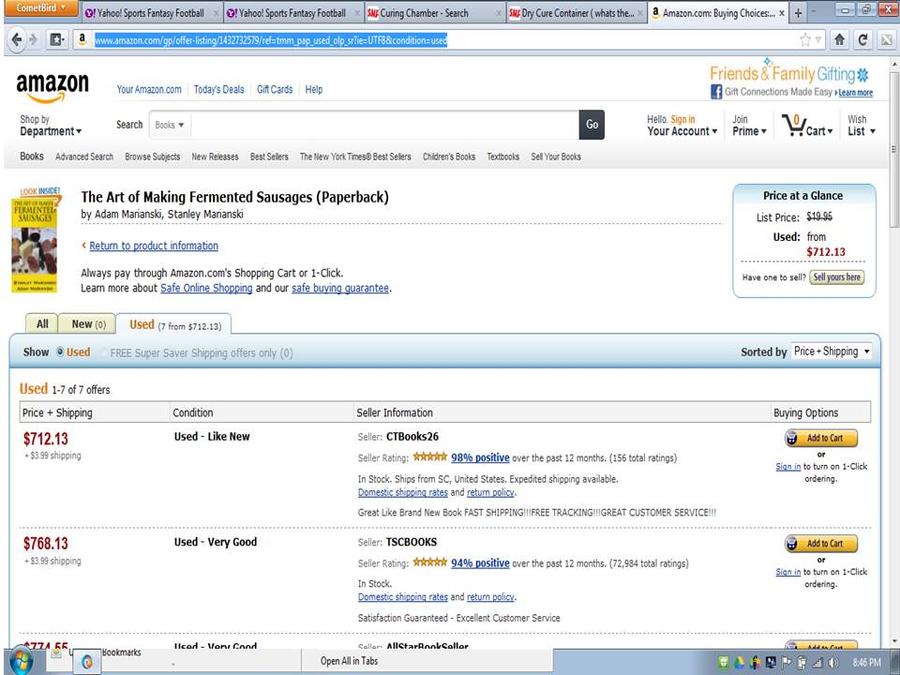900x675 pixels.
Task: Open a new browser tab with plus button
Action: pyautogui.click(x=798, y=13)
